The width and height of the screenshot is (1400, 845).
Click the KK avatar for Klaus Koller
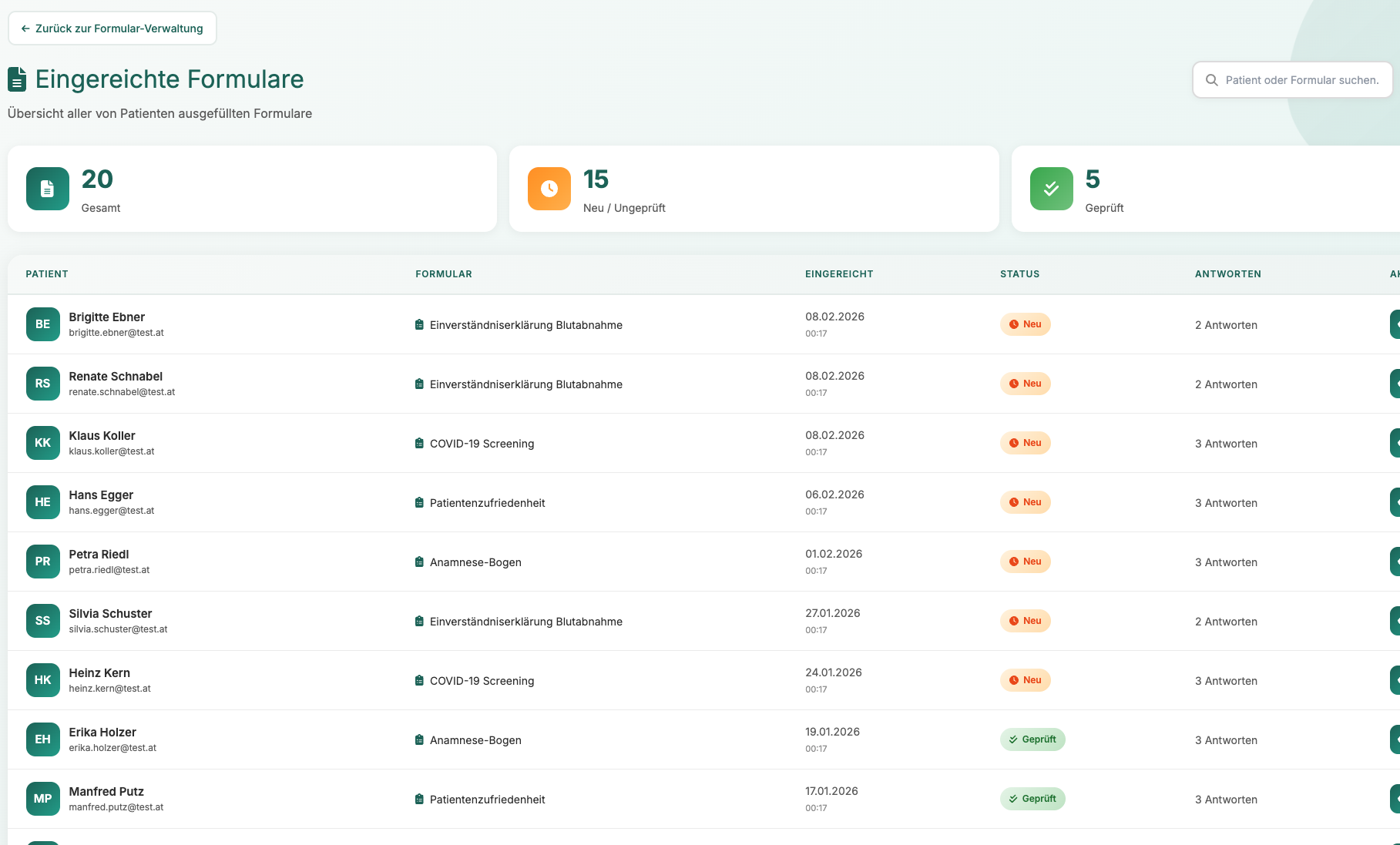click(x=42, y=443)
